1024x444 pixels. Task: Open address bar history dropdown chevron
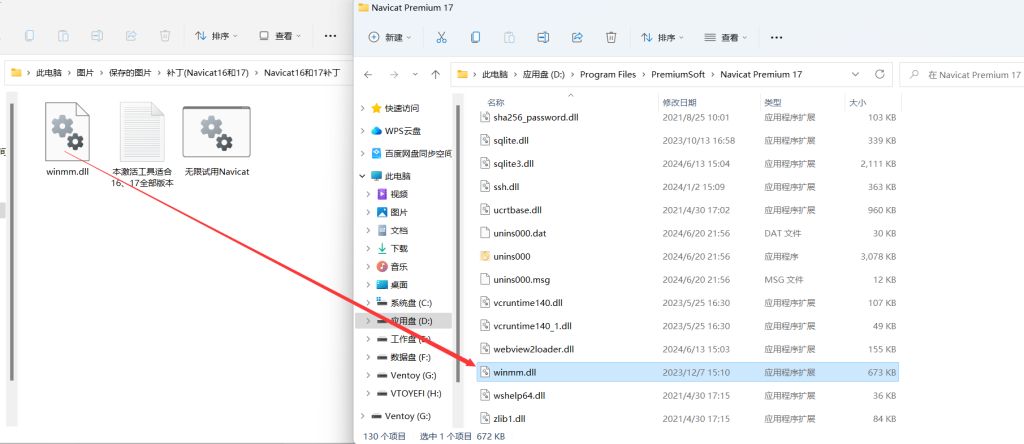click(850, 75)
